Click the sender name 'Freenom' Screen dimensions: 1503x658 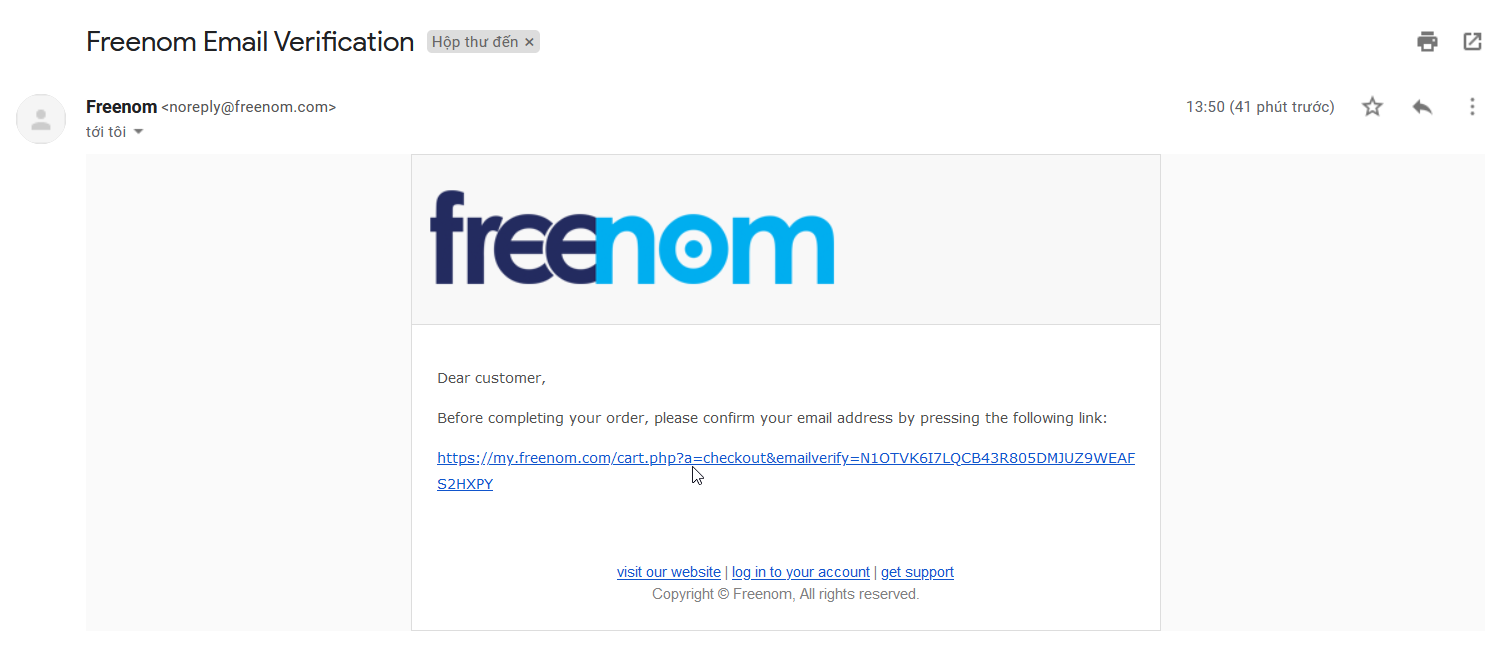121,107
